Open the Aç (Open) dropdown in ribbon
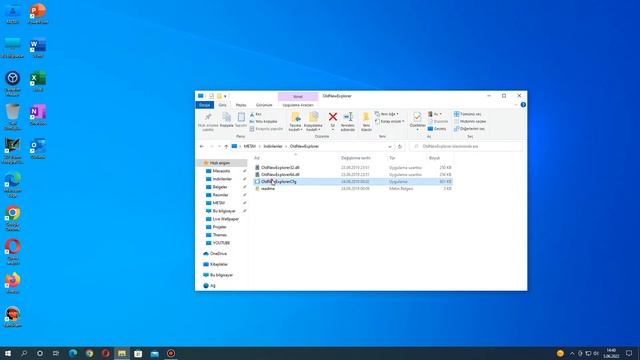Screen dimensions: 640x360 (x=435, y=114)
